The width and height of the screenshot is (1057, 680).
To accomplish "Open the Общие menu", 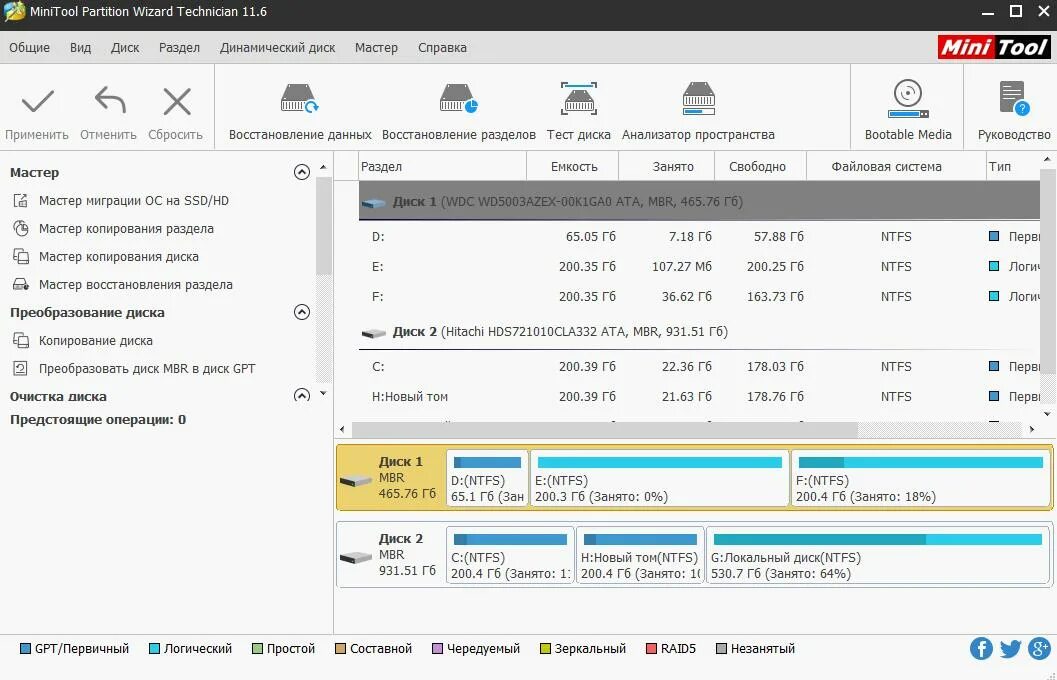I will [30, 48].
